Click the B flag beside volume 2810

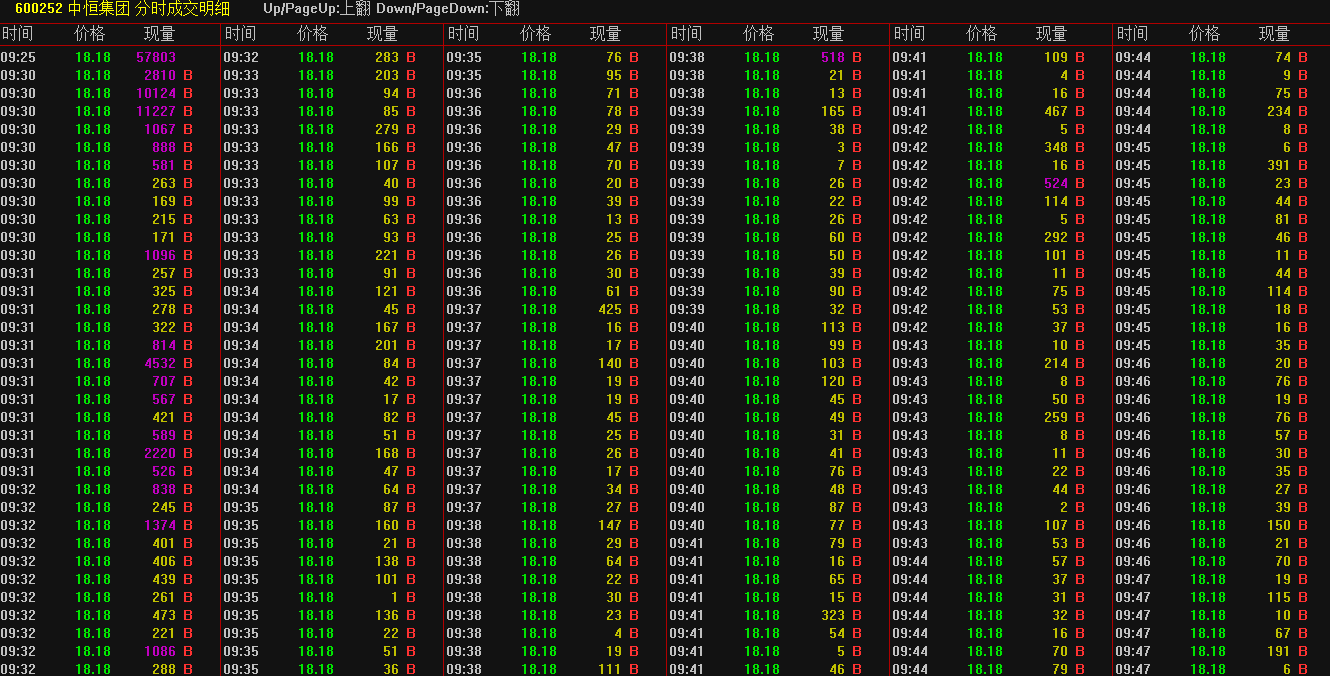coord(188,75)
